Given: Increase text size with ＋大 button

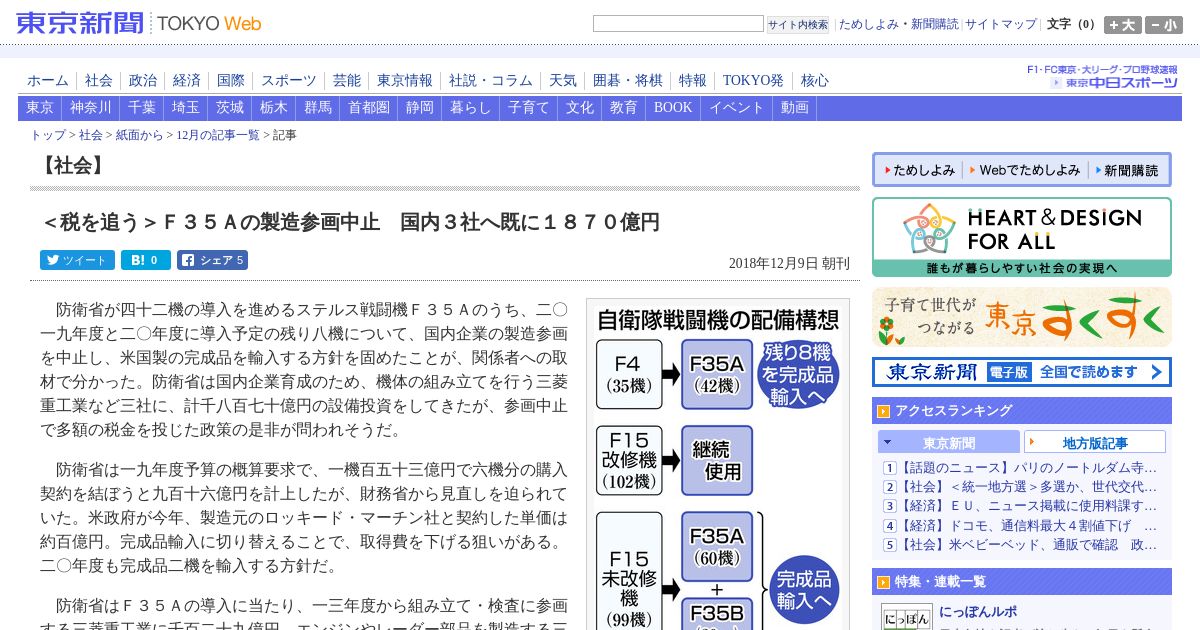Looking at the screenshot, I should click(x=1122, y=25).
